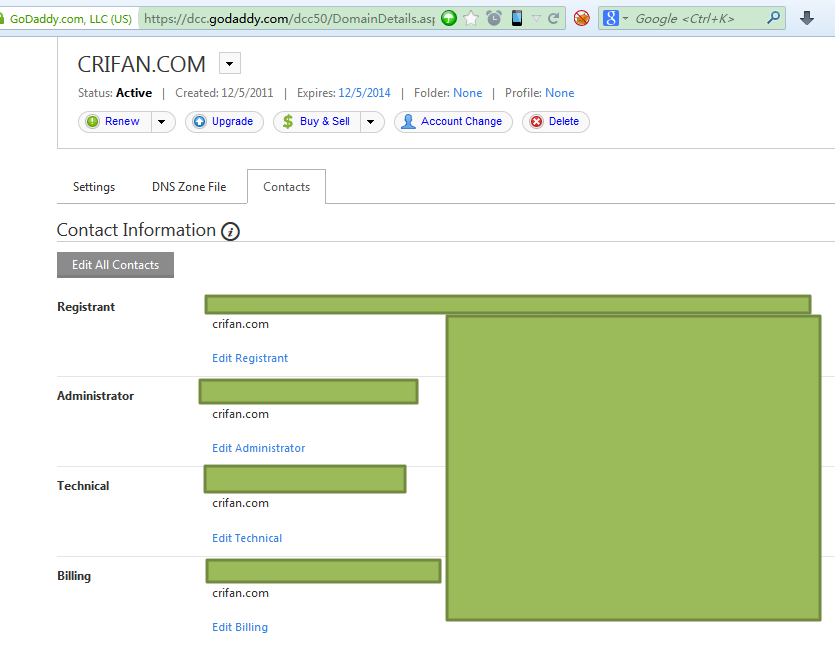Click the Profile None link
Screen dimensions: 835x648
(x=560, y=93)
